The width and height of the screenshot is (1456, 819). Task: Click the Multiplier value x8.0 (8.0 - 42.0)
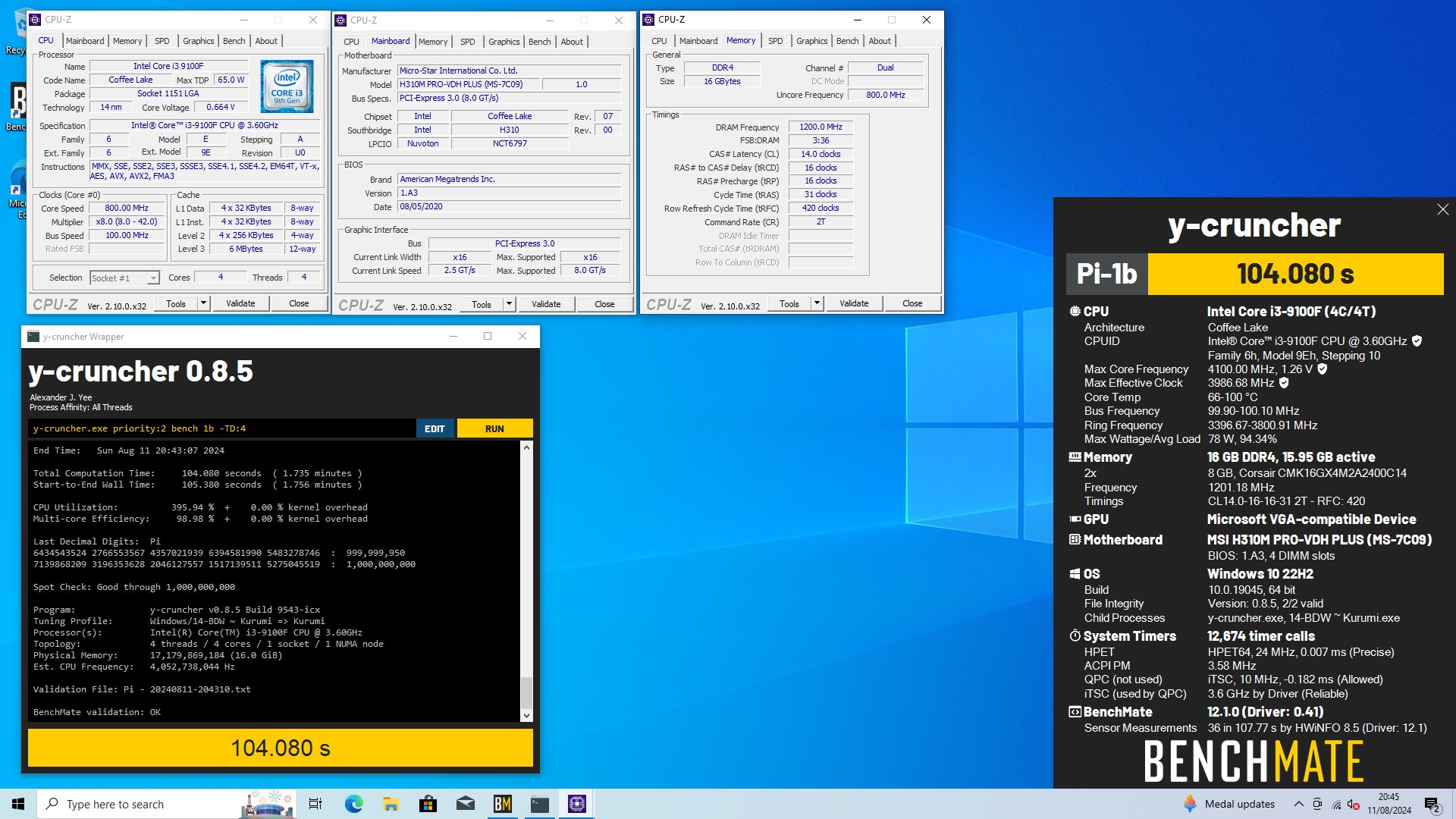127,222
